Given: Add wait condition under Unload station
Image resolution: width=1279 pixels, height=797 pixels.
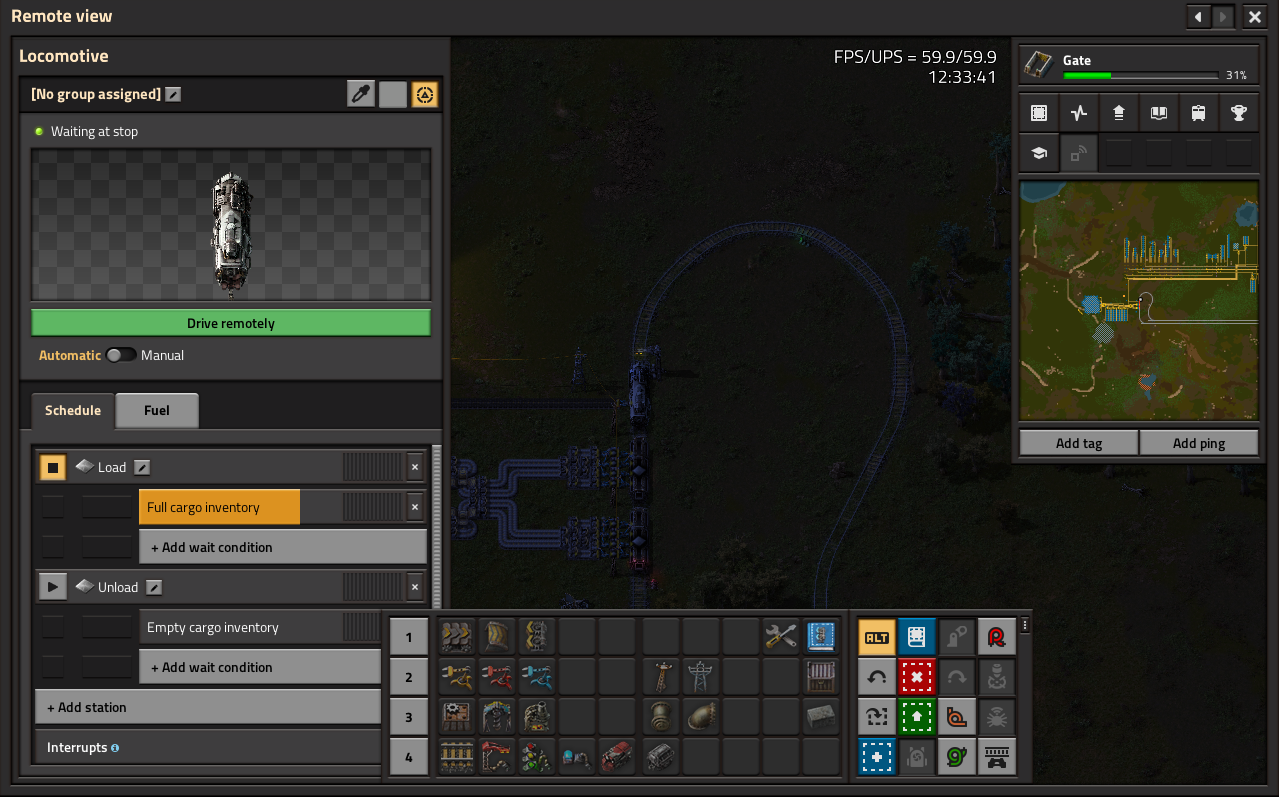Looking at the screenshot, I should coord(260,667).
